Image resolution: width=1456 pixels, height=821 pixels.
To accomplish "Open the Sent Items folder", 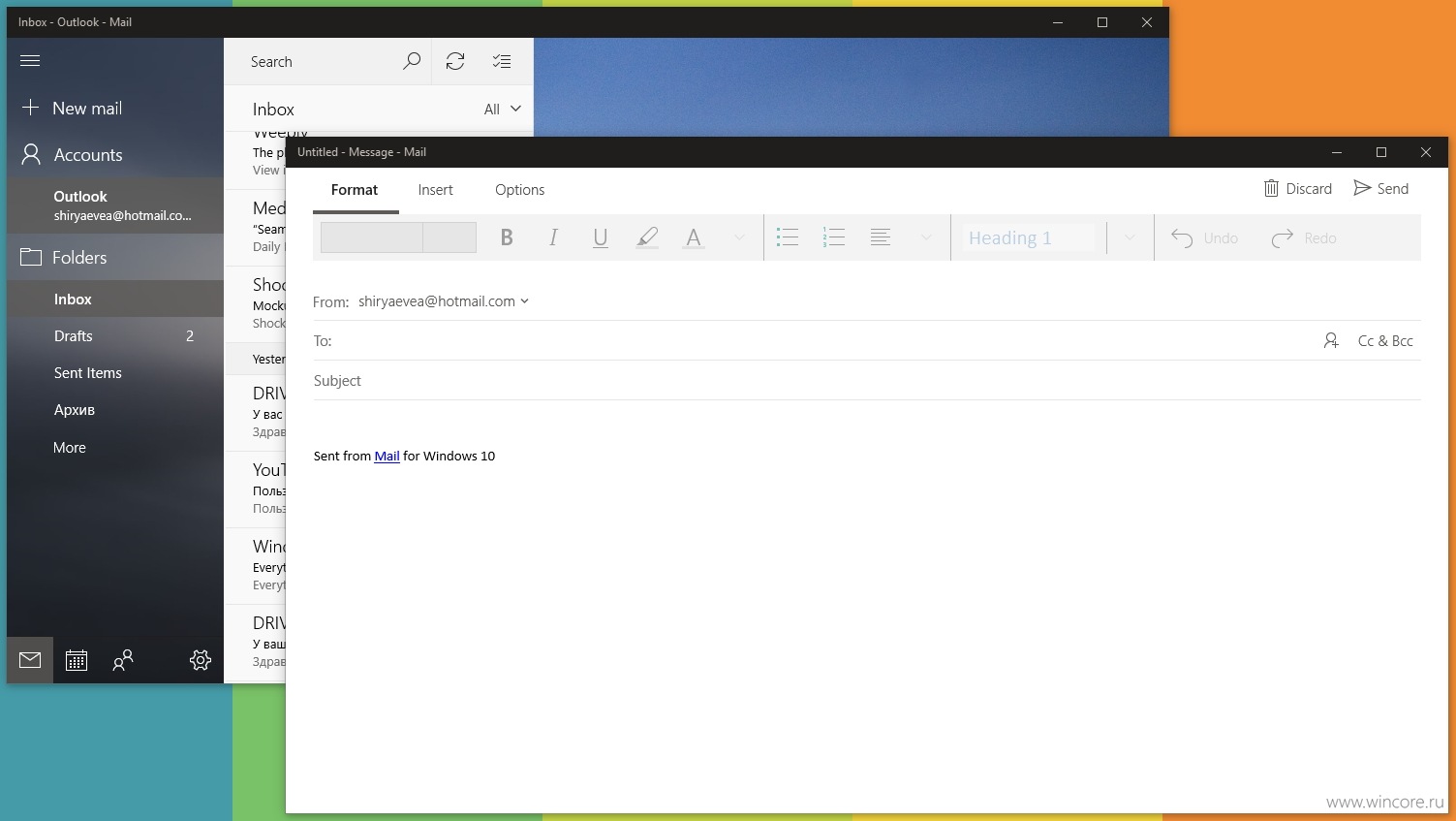I will [115, 373].
